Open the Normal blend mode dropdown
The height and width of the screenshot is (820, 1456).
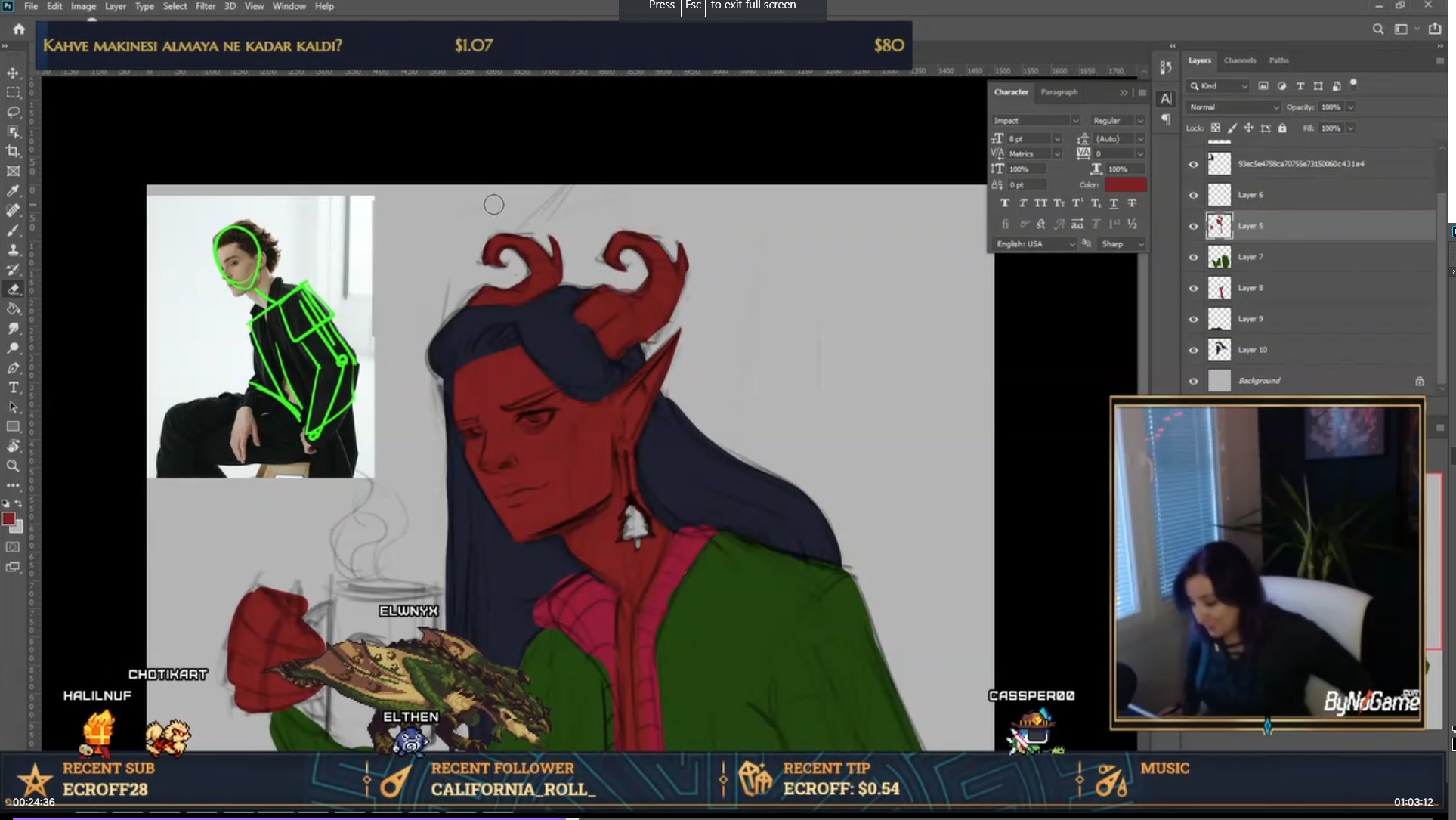1233,107
